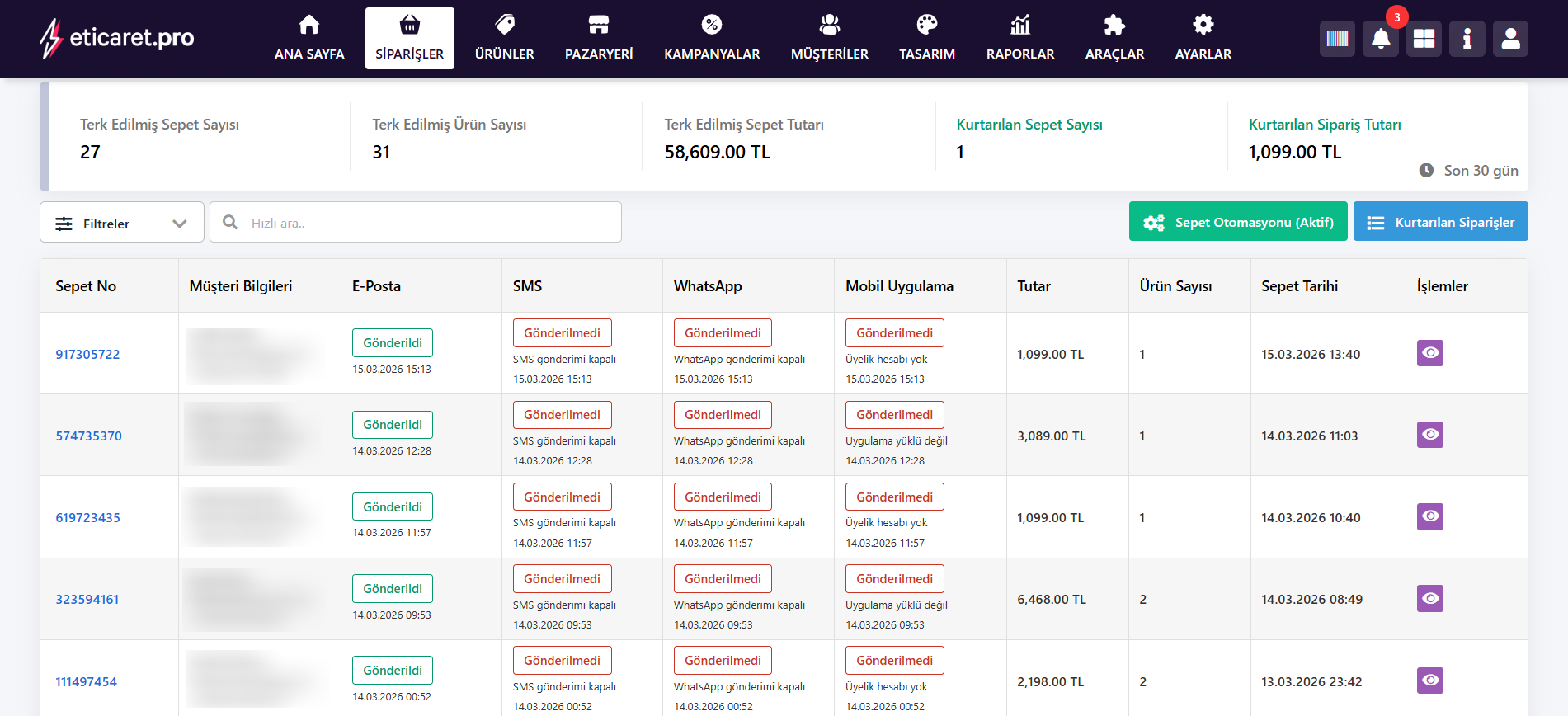1568x716 pixels.
Task: Click Sepet Otomasyonu (Aktif) button
Action: coord(1237,222)
